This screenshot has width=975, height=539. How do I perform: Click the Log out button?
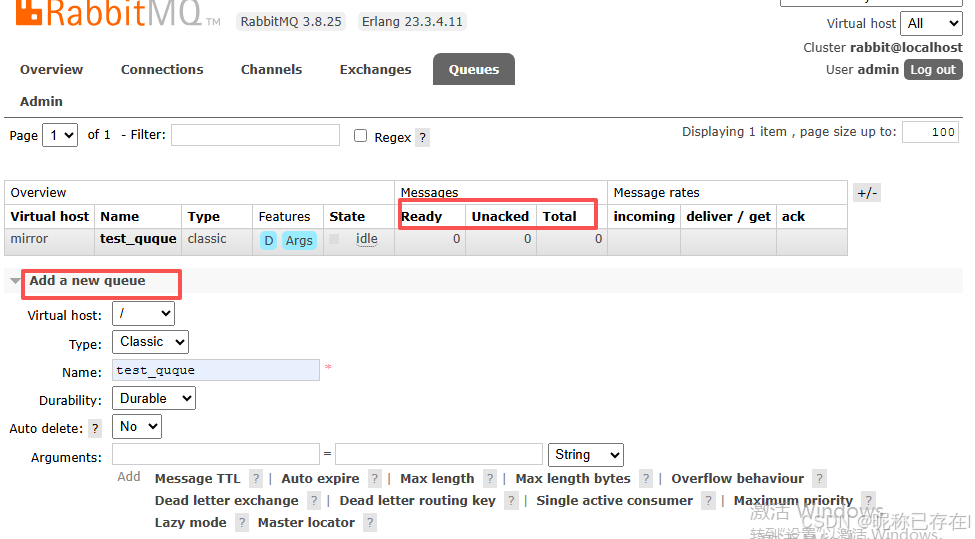[x=933, y=70]
